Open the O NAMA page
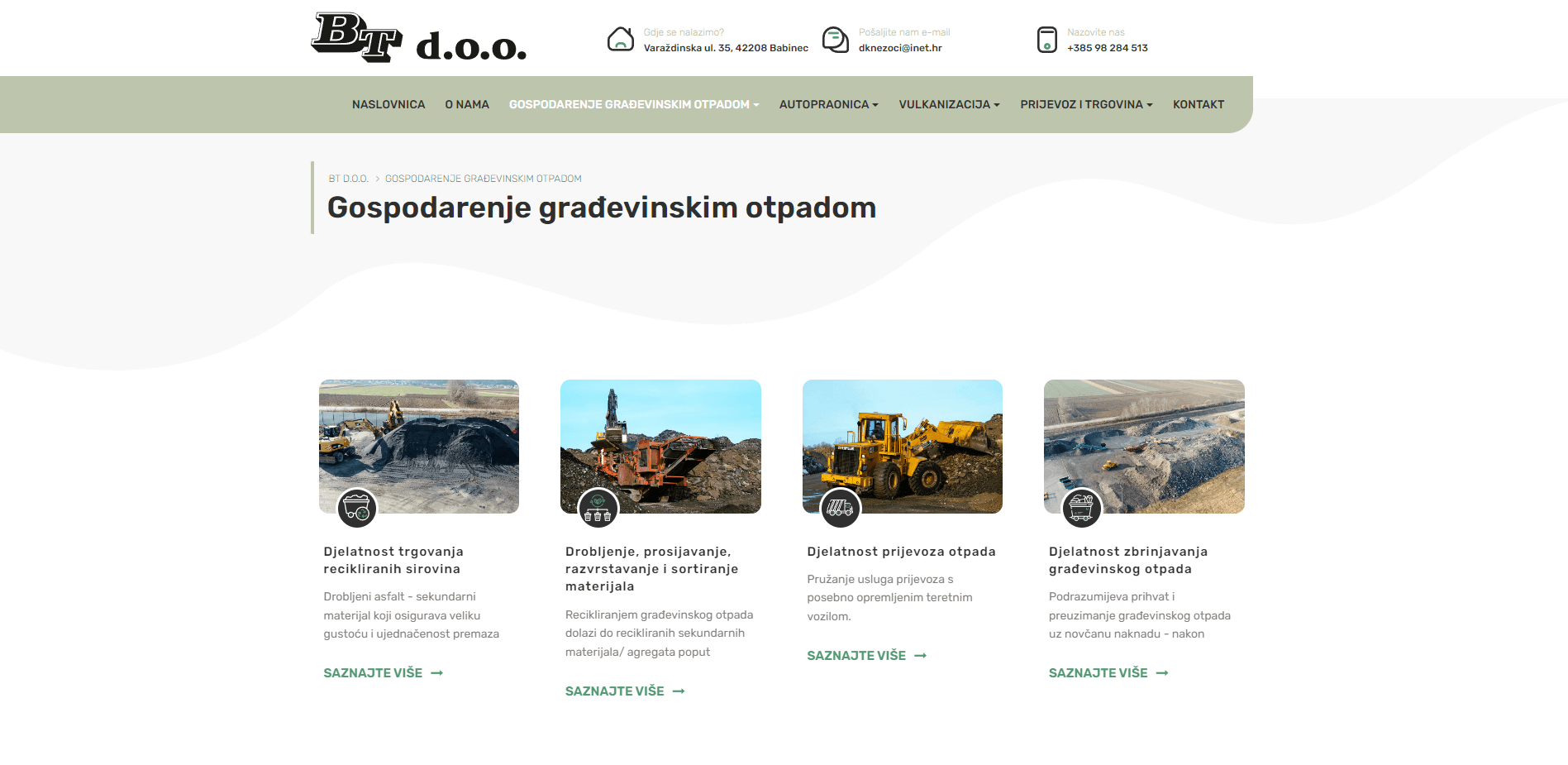 click(467, 104)
